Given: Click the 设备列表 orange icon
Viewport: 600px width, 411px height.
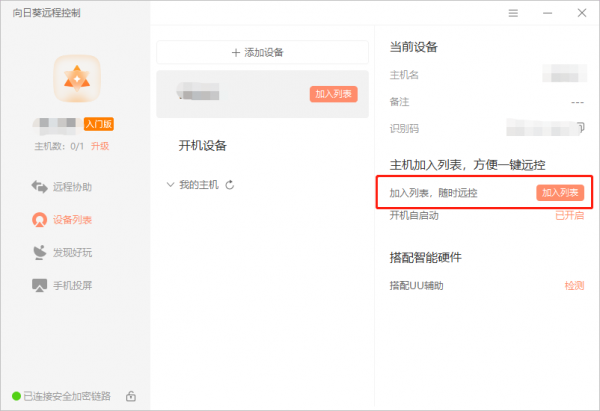Looking at the screenshot, I should [x=39, y=220].
